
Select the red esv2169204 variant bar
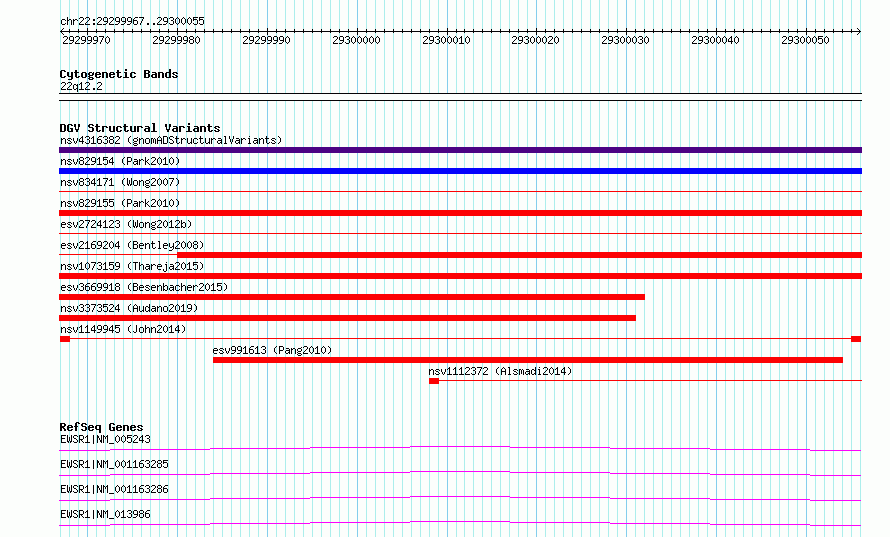[519, 255]
